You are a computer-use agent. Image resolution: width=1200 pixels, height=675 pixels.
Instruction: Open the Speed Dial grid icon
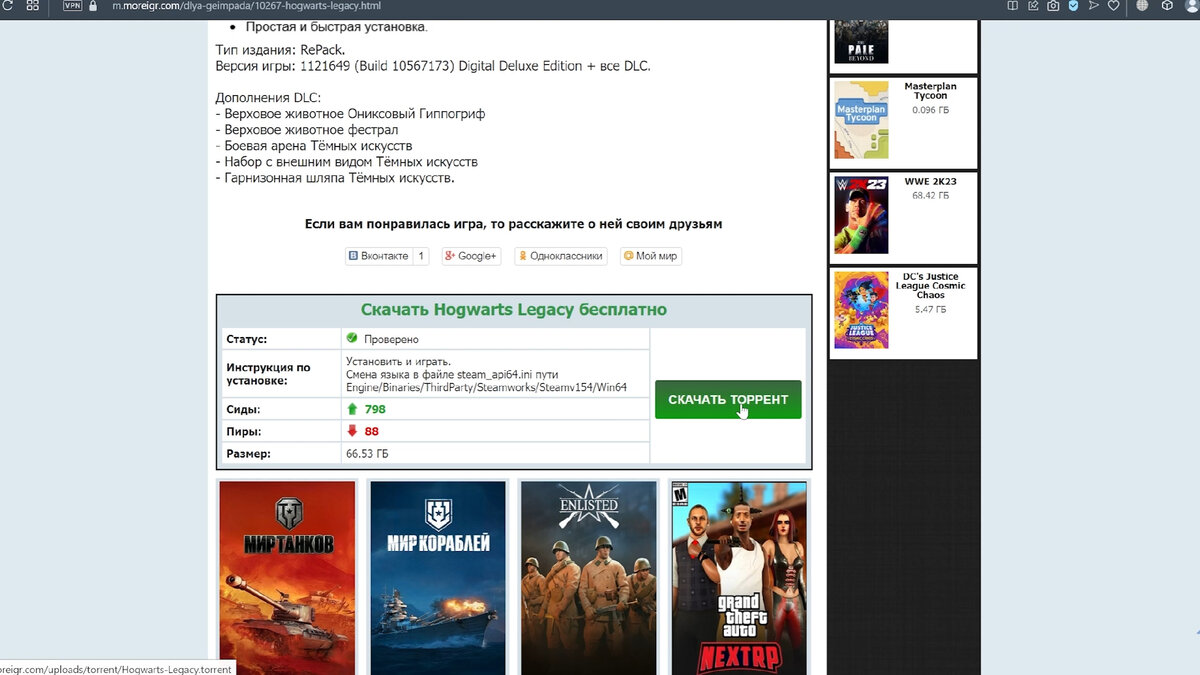[33, 5]
